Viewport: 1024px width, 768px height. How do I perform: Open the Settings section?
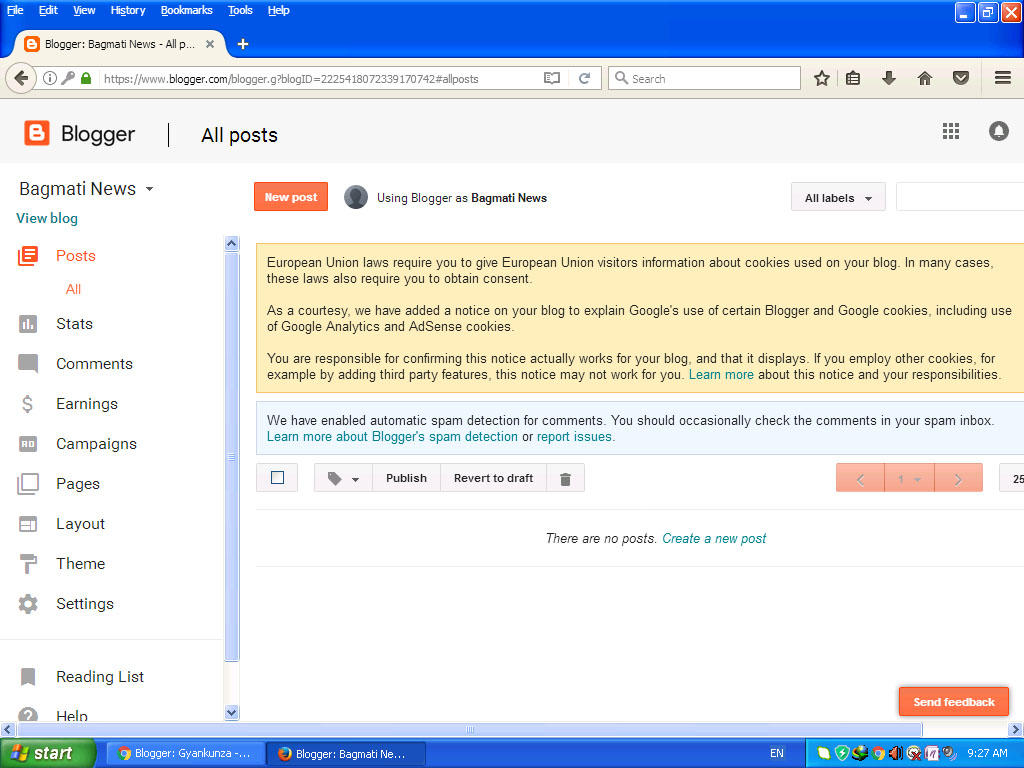(85, 603)
